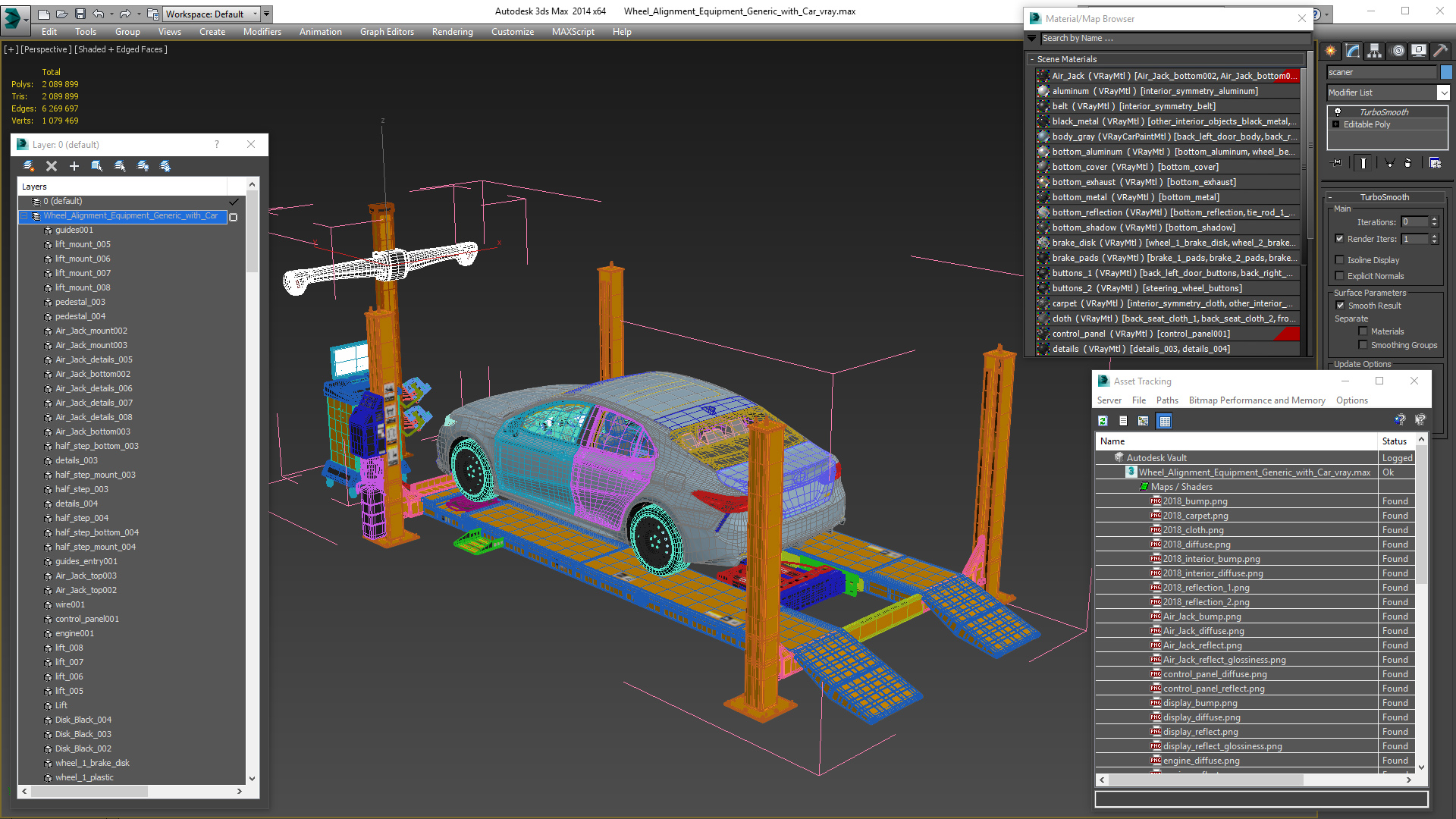Enable Separate by Materials checkbox
This screenshot has width=1456, height=819.
point(1363,331)
